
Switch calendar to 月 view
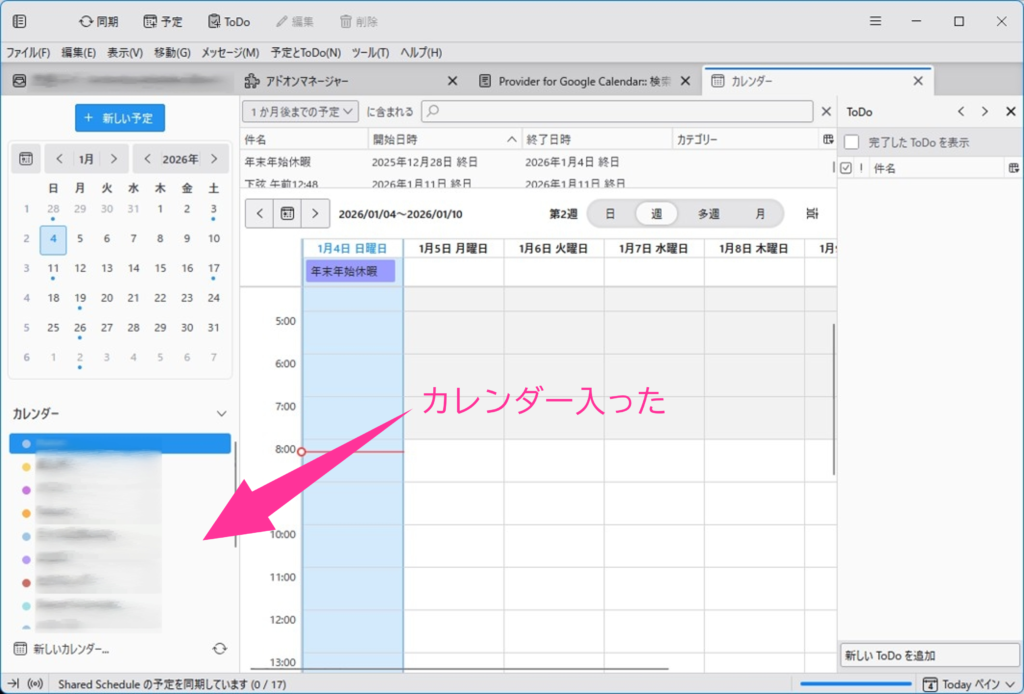click(760, 213)
